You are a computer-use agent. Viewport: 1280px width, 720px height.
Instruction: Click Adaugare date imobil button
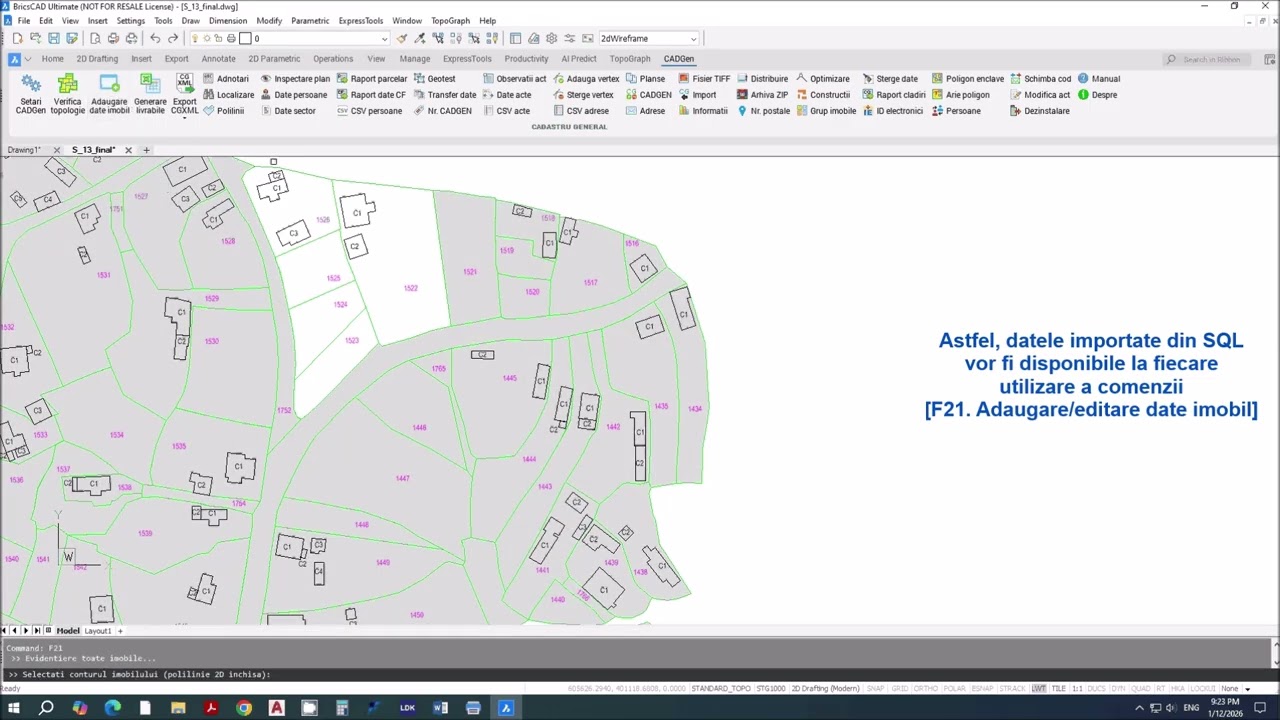109,94
